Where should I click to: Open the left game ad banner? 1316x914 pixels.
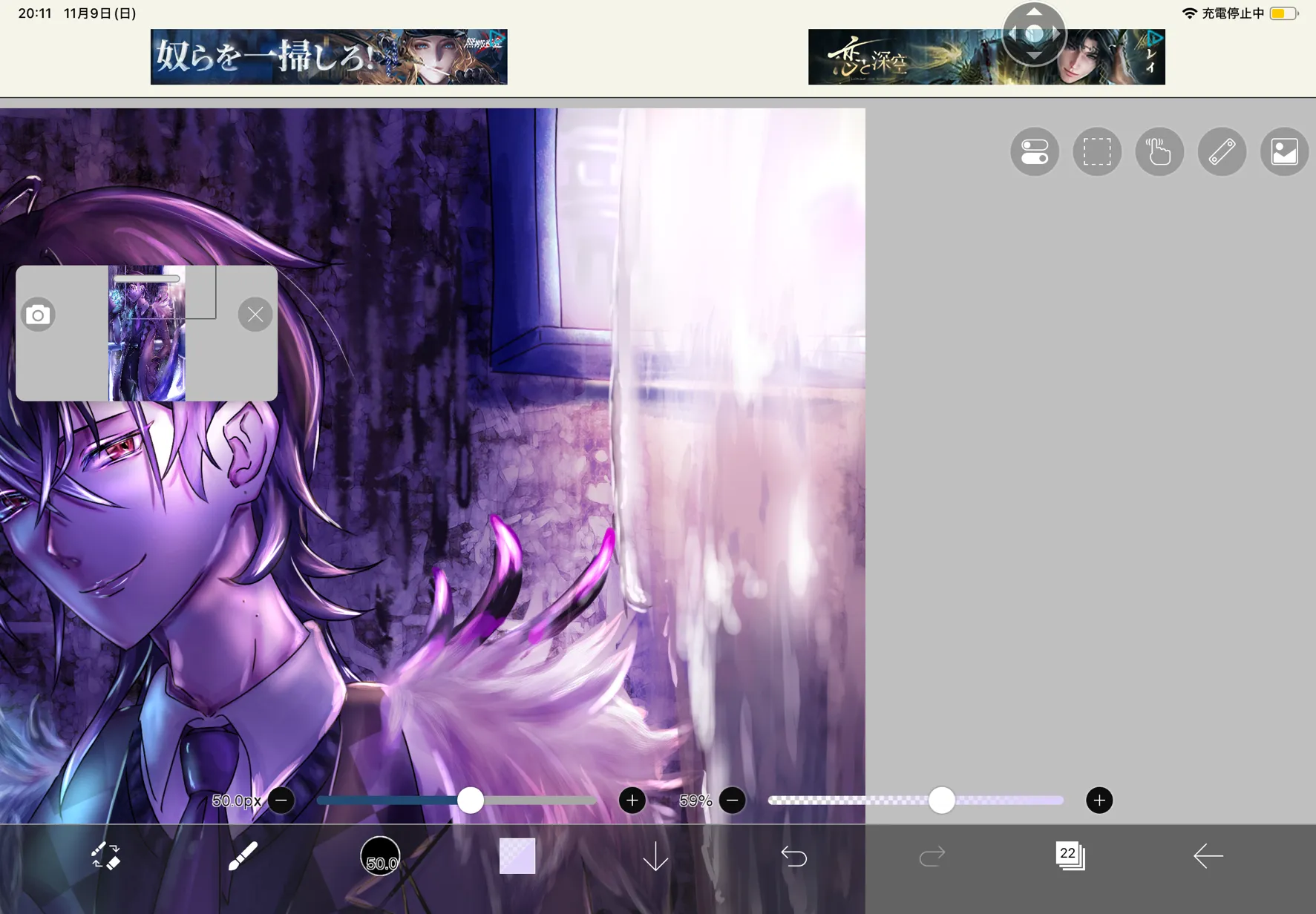tap(329, 57)
